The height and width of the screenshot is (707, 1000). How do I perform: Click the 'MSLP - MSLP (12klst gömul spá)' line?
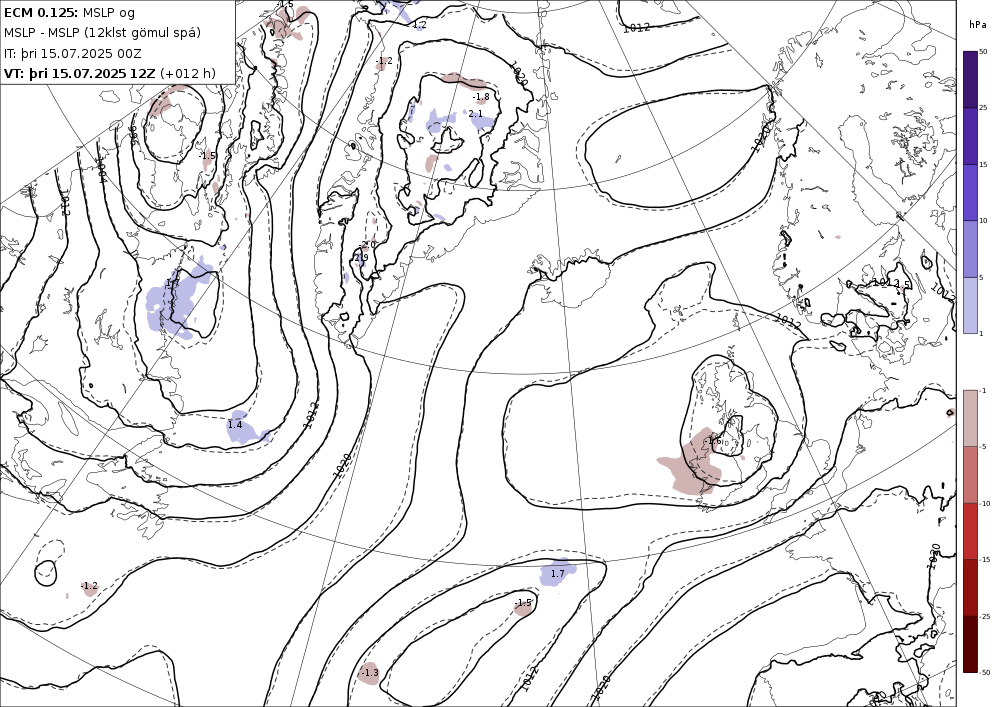[102, 33]
